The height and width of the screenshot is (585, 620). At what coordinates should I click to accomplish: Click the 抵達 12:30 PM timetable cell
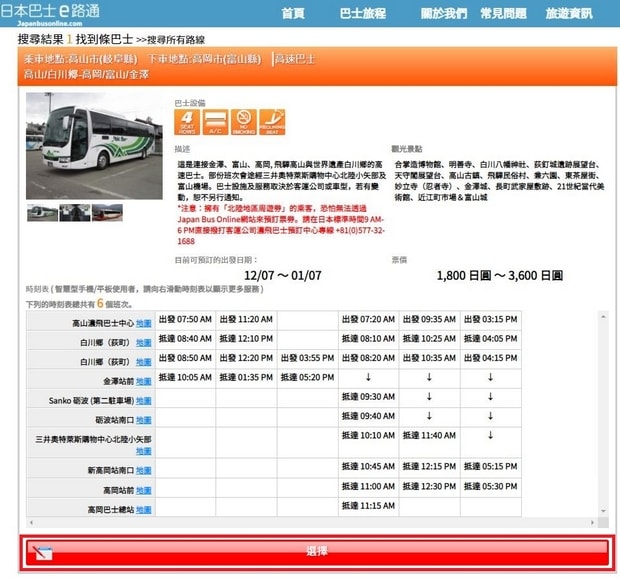pos(429,487)
